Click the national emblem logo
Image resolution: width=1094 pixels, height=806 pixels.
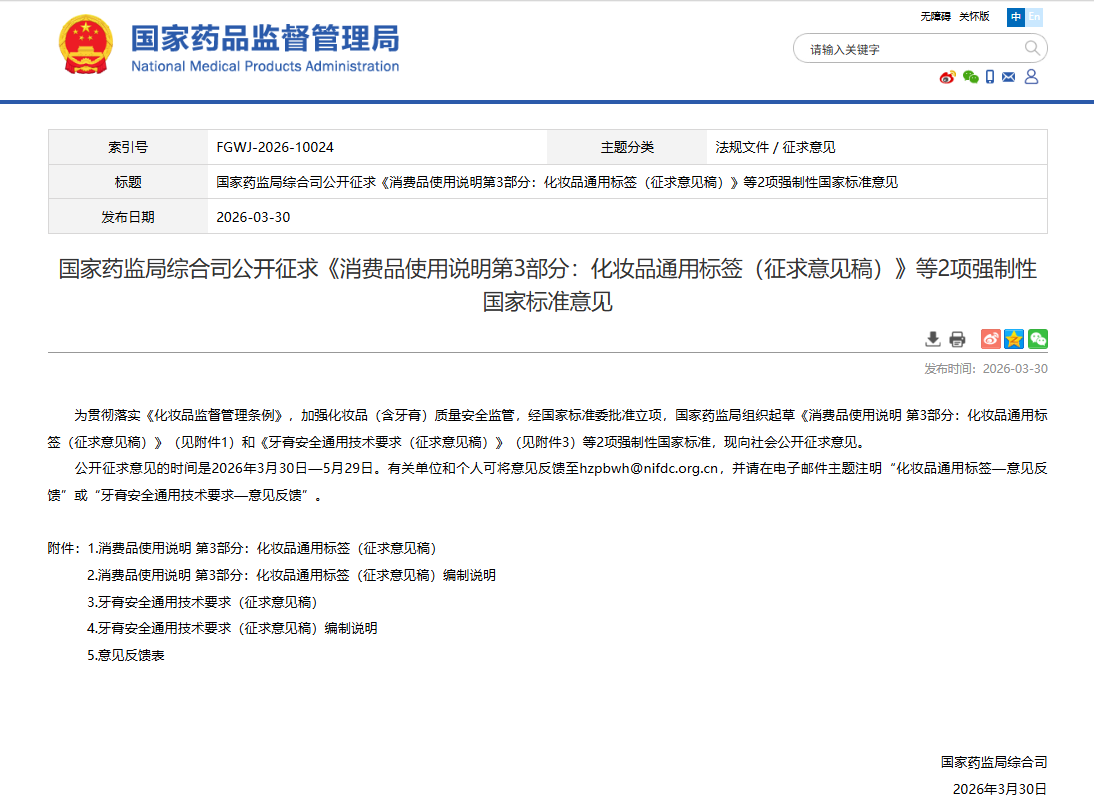[87, 45]
